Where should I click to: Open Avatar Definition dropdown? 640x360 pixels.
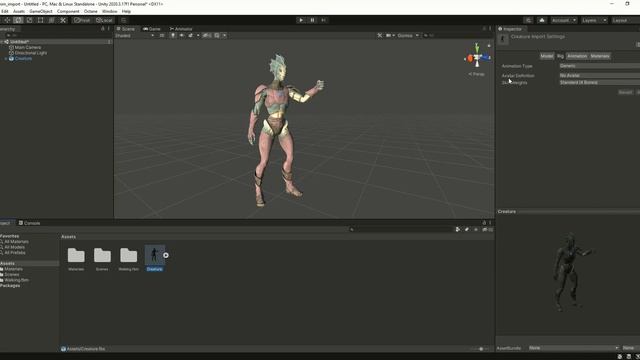click(600, 76)
